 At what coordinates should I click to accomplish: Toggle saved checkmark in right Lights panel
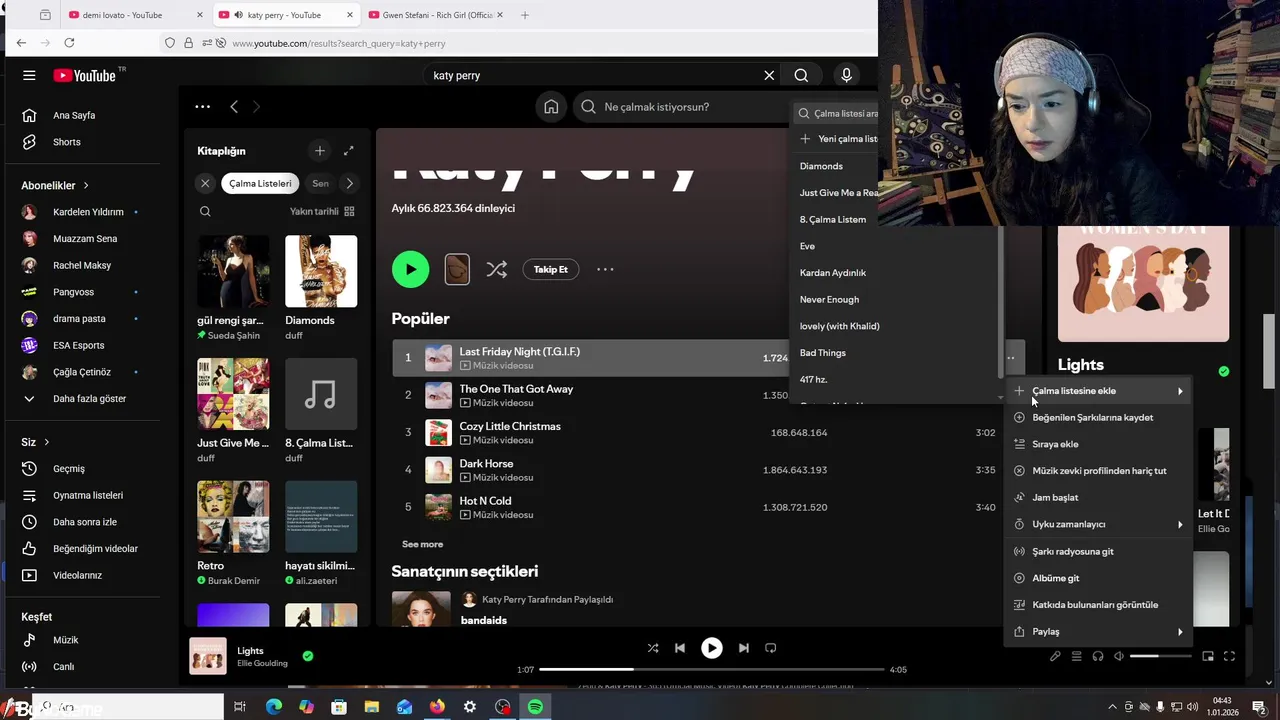click(x=1224, y=371)
